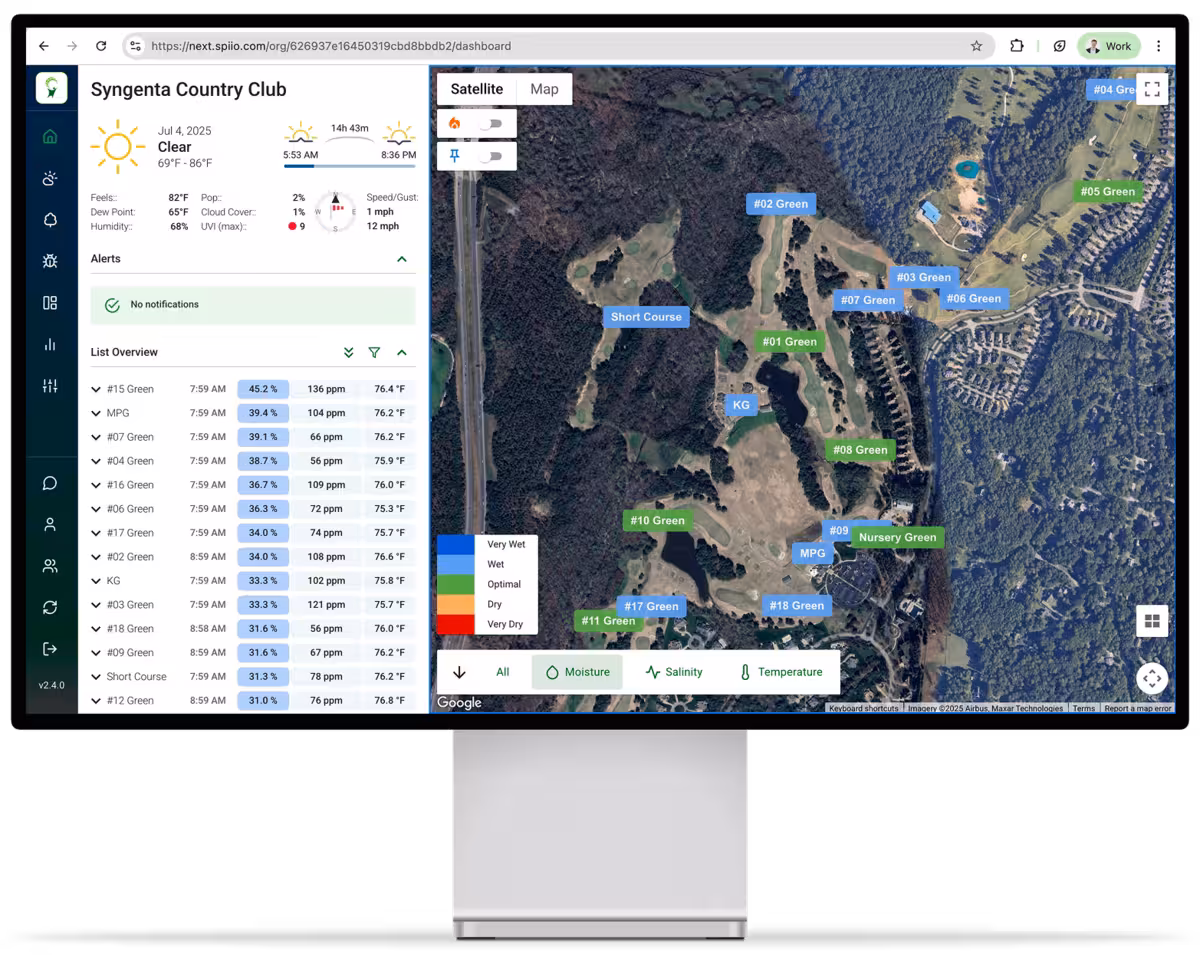The height and width of the screenshot is (962, 1200).
Task: Enter fullscreen map view
Action: coord(1152,89)
